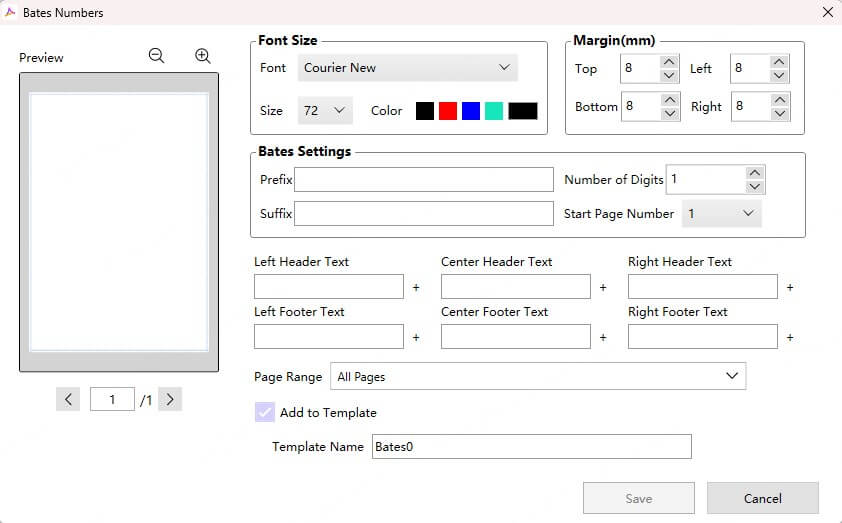Click plus icon beside Center Header Text

(x=603, y=288)
